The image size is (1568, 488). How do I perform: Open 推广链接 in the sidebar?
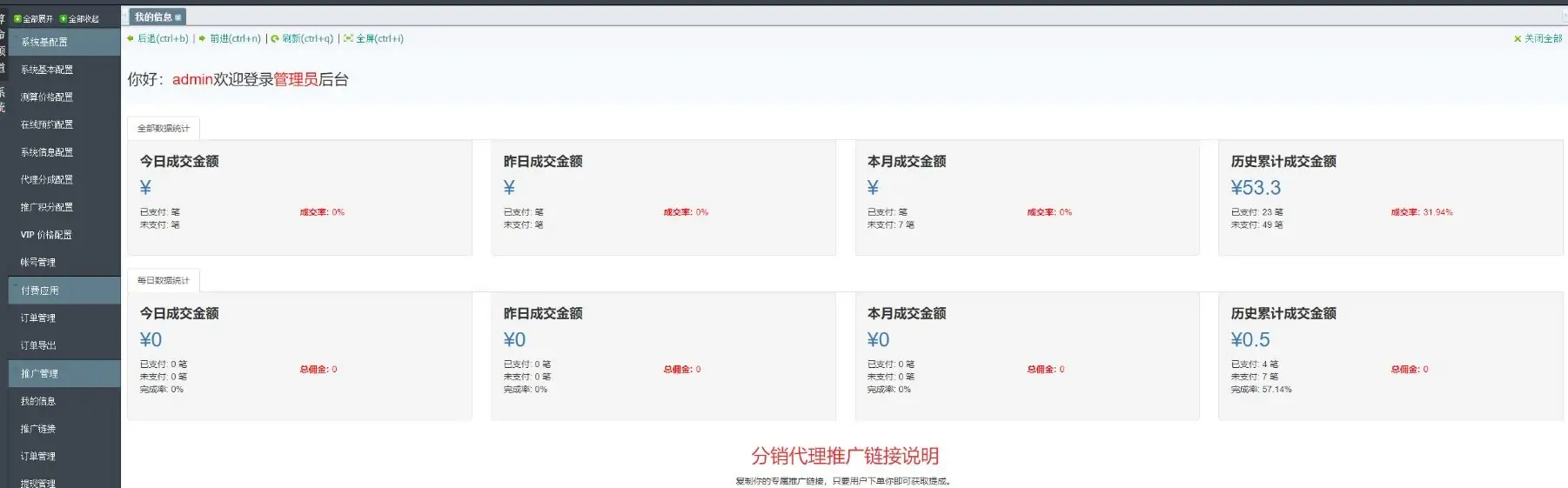(x=38, y=429)
